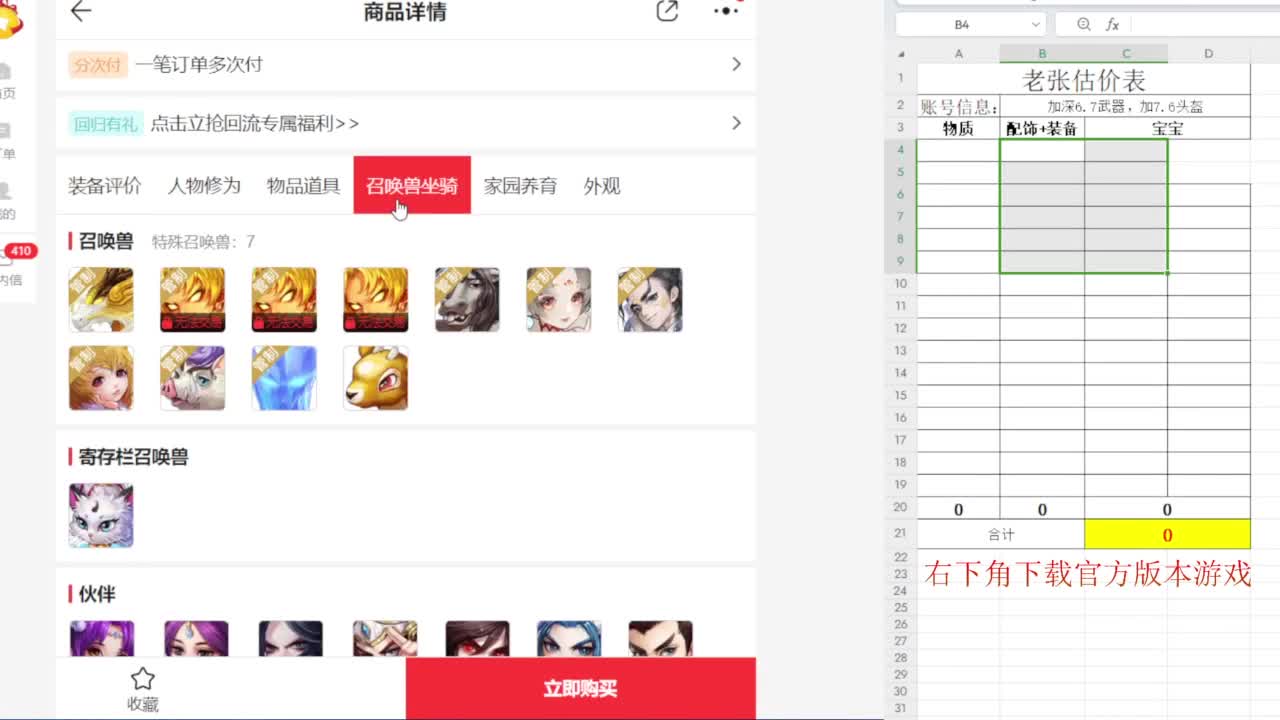The height and width of the screenshot is (720, 1280).
Task: Open the white cat under 寄存栏召唤兽
Action: click(101, 516)
